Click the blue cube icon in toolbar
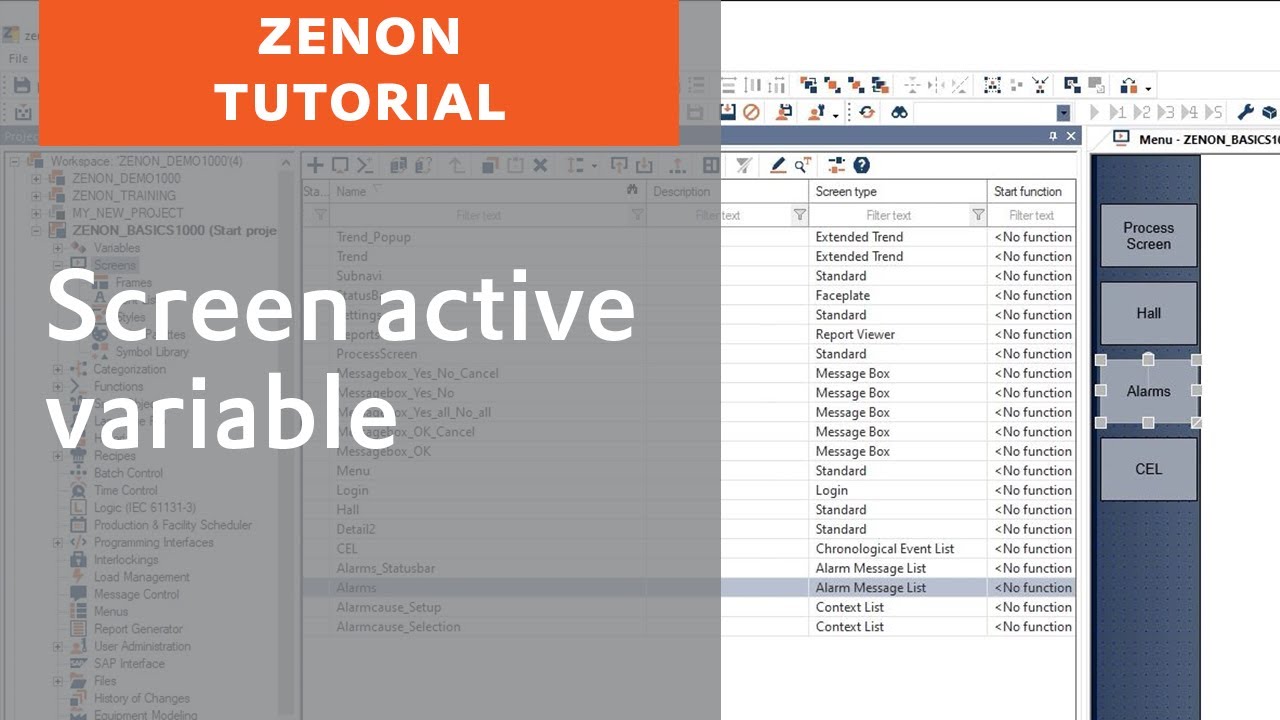This screenshot has width=1280, height=720. click(x=1269, y=112)
